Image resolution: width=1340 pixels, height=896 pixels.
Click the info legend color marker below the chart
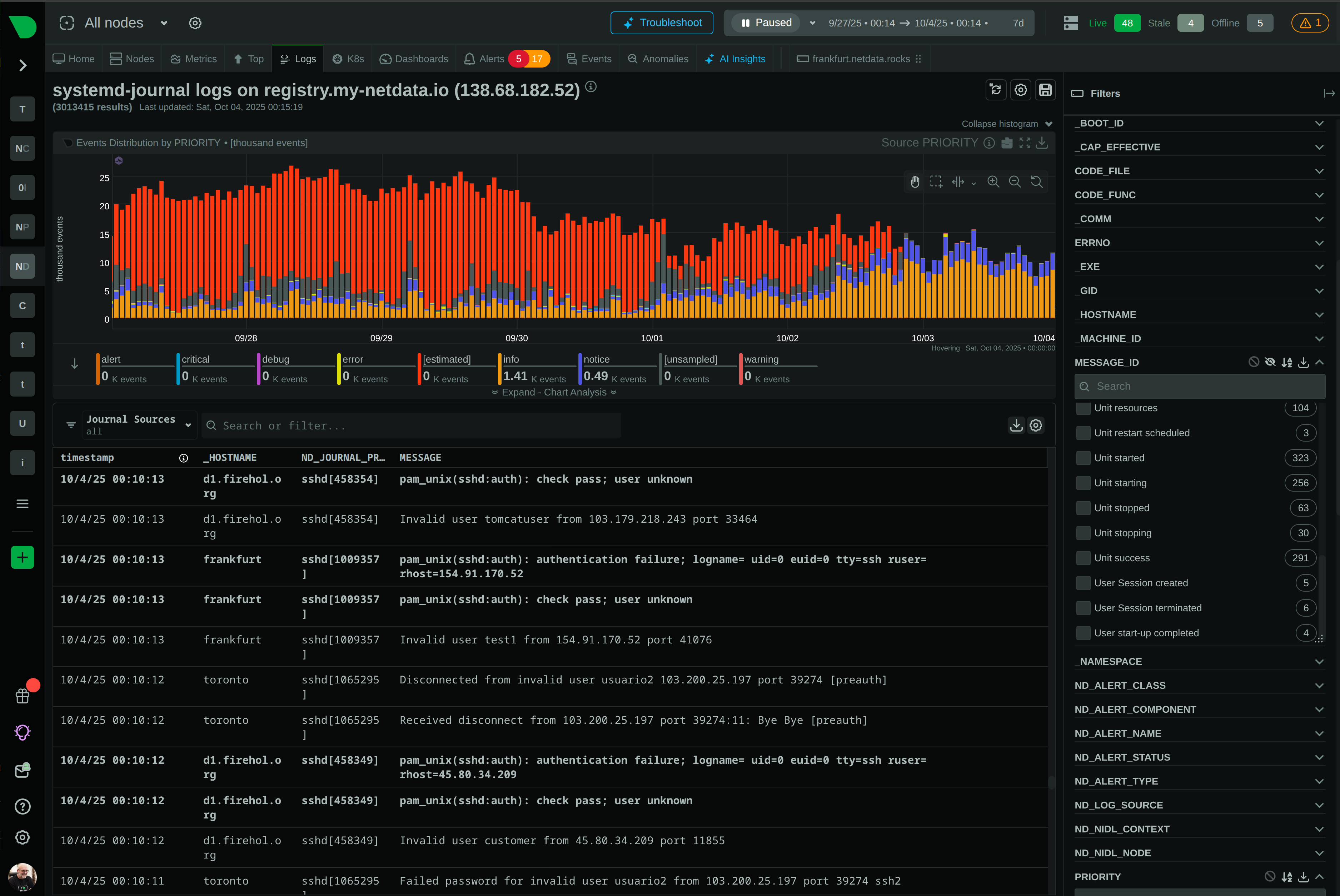500,368
